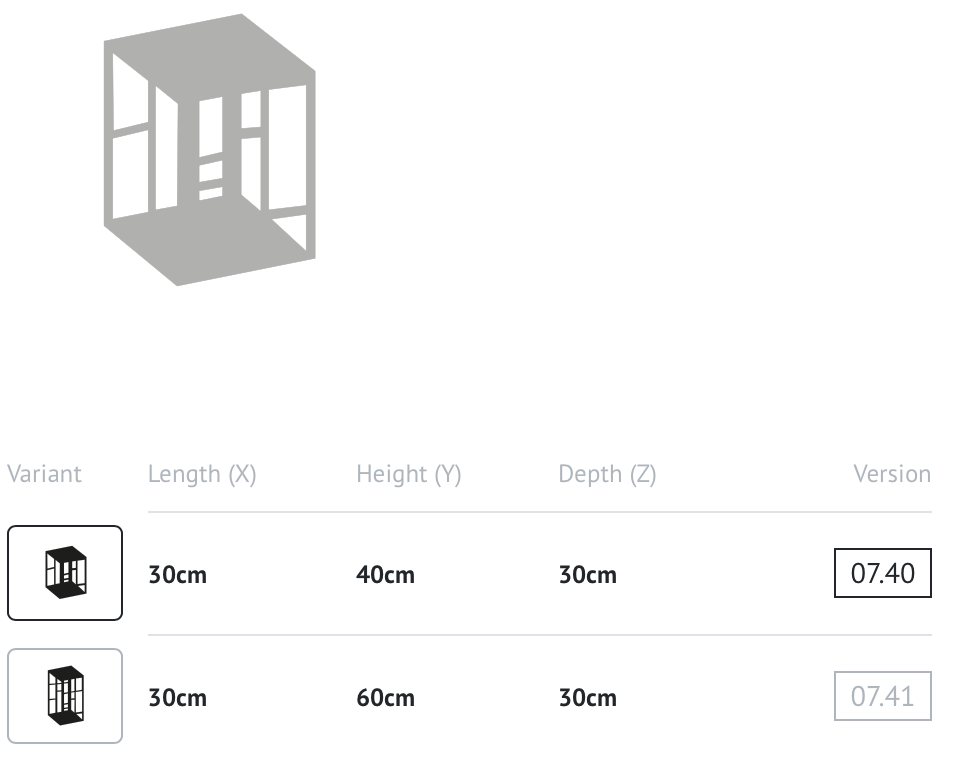Click the 30cm length in second row
Image resolution: width=960 pixels, height=758 pixels.
point(178,697)
